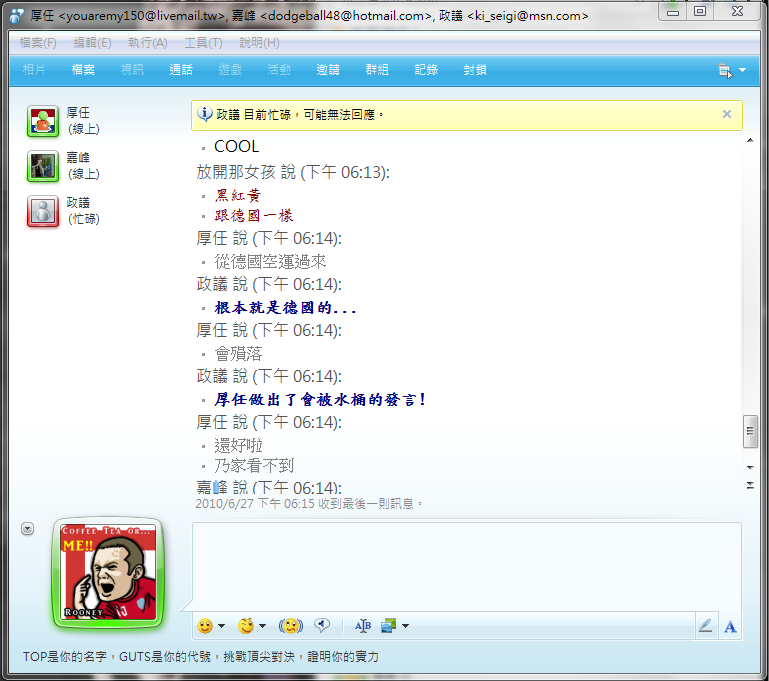
Task: Open the 檔案 menu in menu bar
Action: (x=38, y=43)
